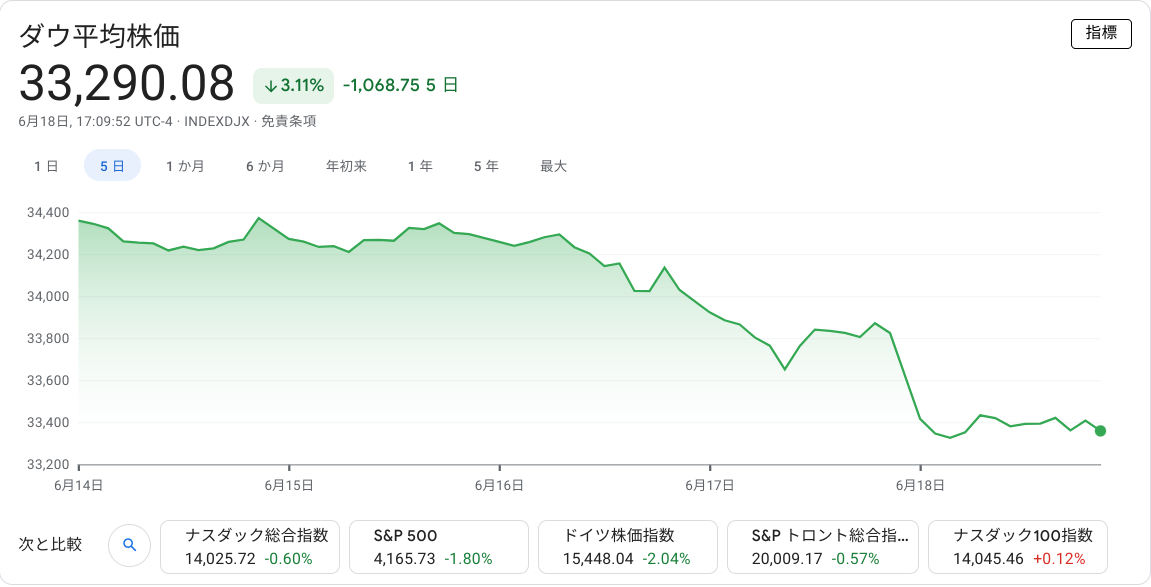This screenshot has width=1151, height=587.
Task: Switch to the 6か月 range
Action: click(x=265, y=167)
